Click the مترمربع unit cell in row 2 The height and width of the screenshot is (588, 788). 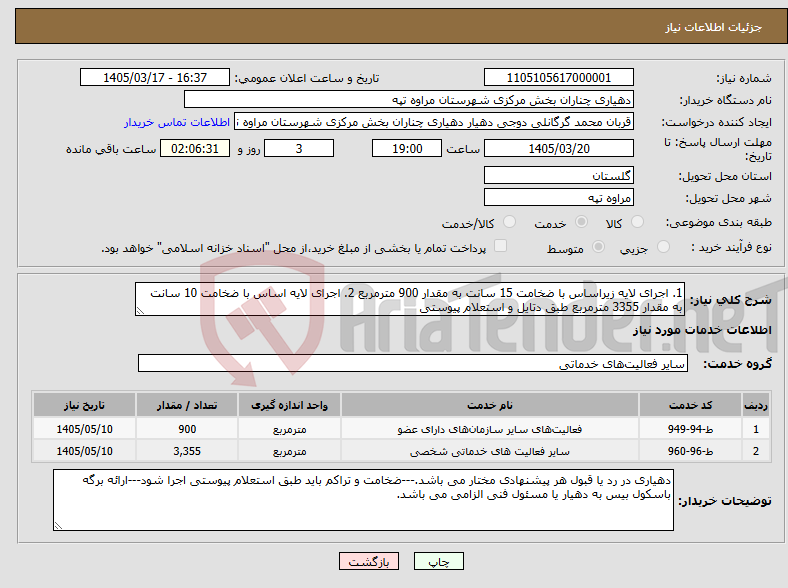tap(289, 451)
